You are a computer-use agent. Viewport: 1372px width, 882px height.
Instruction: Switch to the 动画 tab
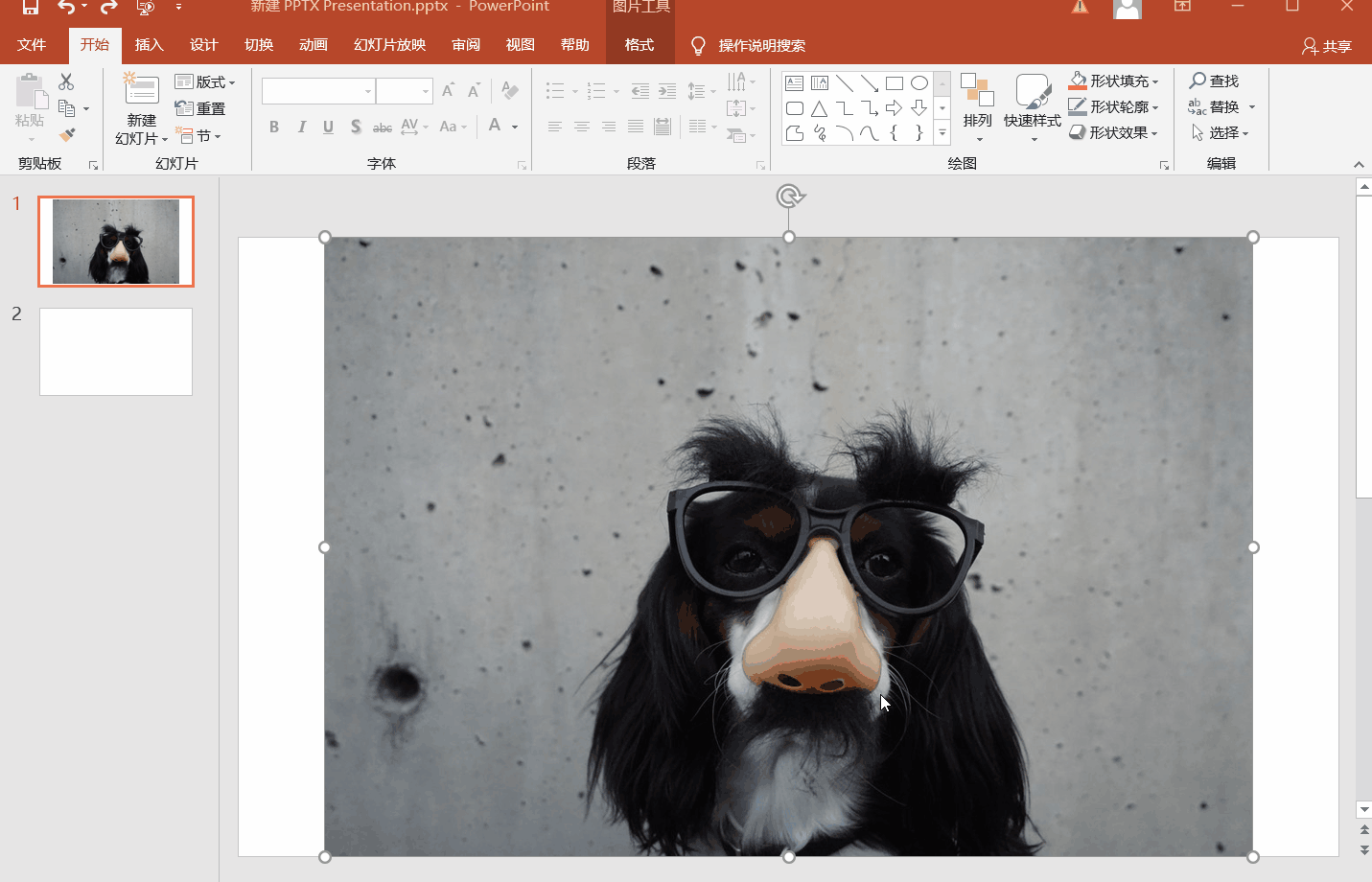(x=313, y=45)
